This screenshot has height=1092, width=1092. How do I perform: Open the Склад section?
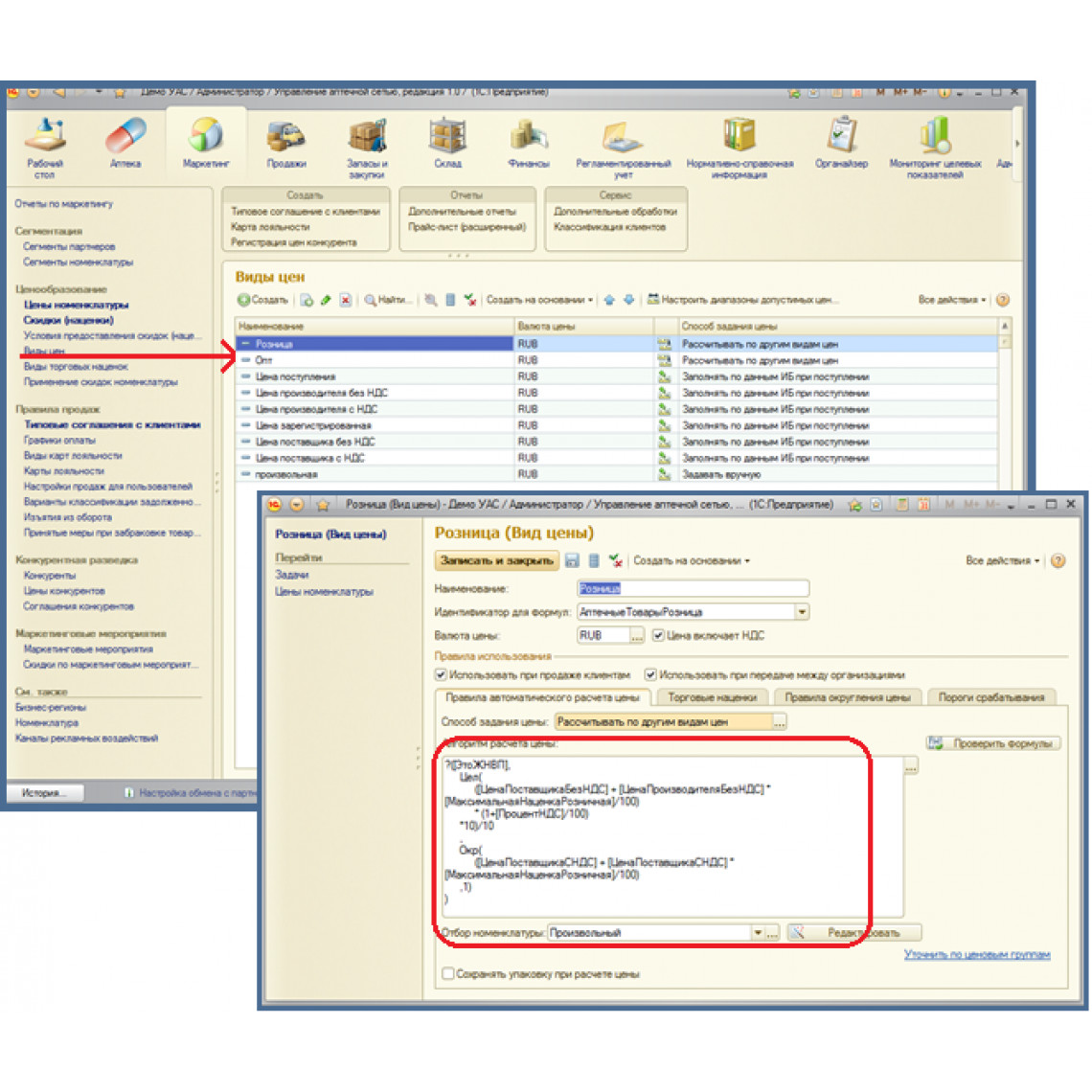(x=447, y=142)
